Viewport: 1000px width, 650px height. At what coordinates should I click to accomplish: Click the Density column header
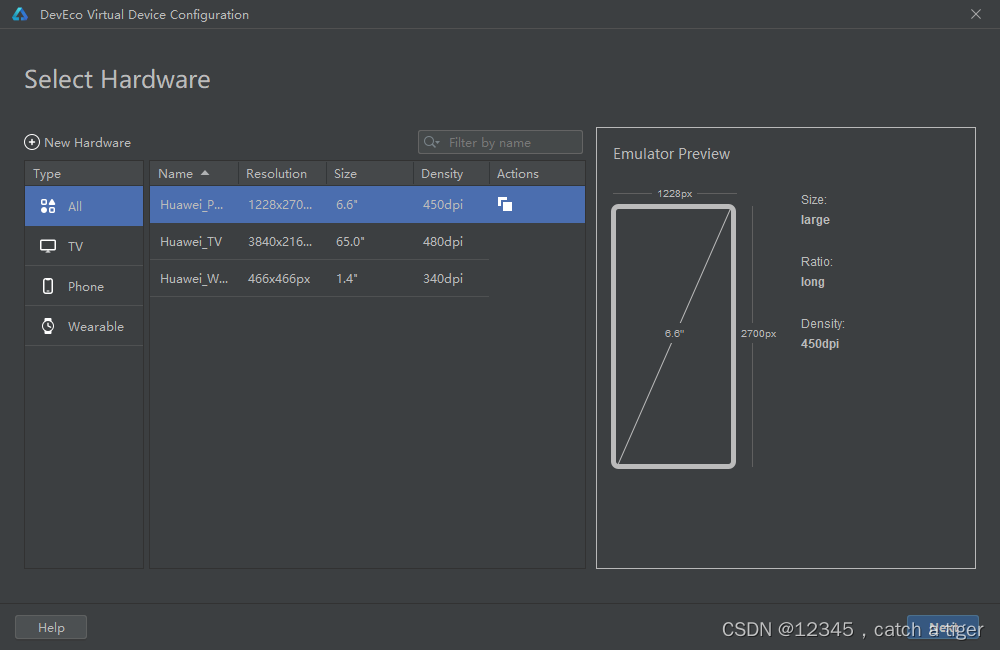pos(452,174)
